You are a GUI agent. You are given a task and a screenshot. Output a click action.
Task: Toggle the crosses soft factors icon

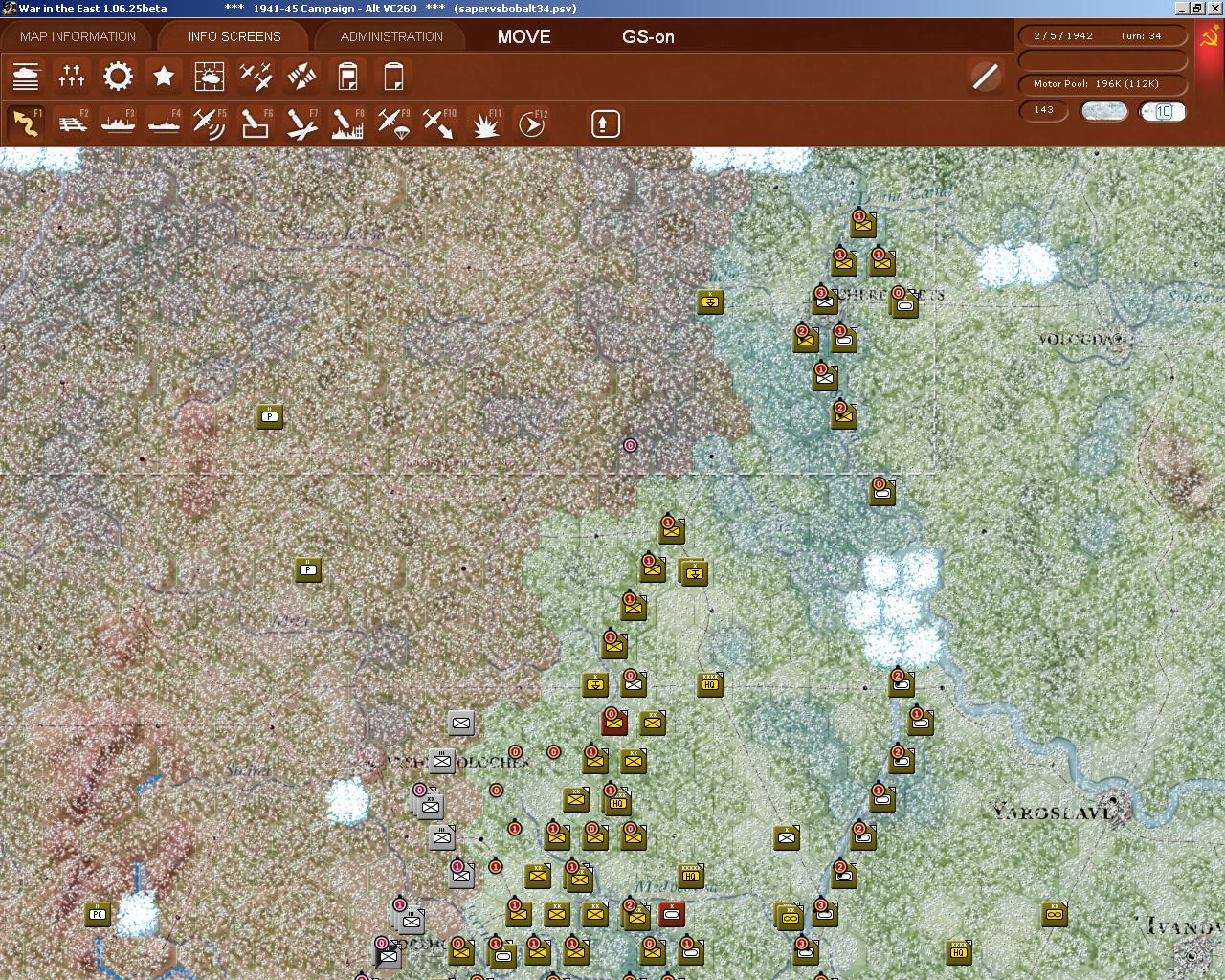72,76
